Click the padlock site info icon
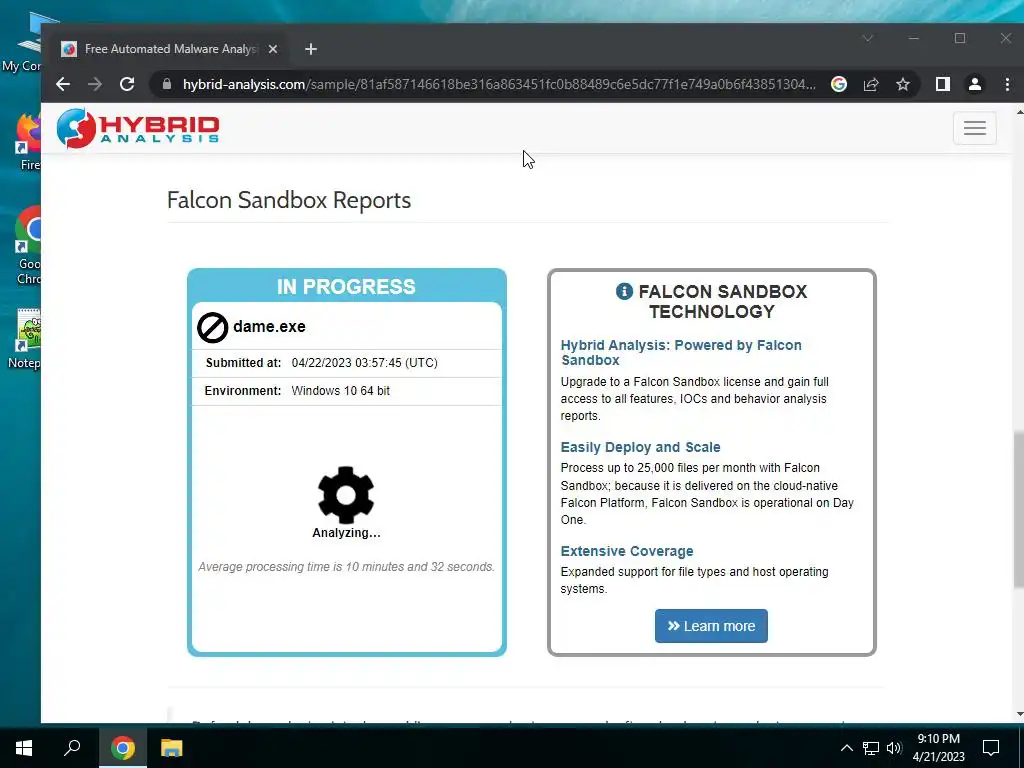The width and height of the screenshot is (1024, 768). 167,84
